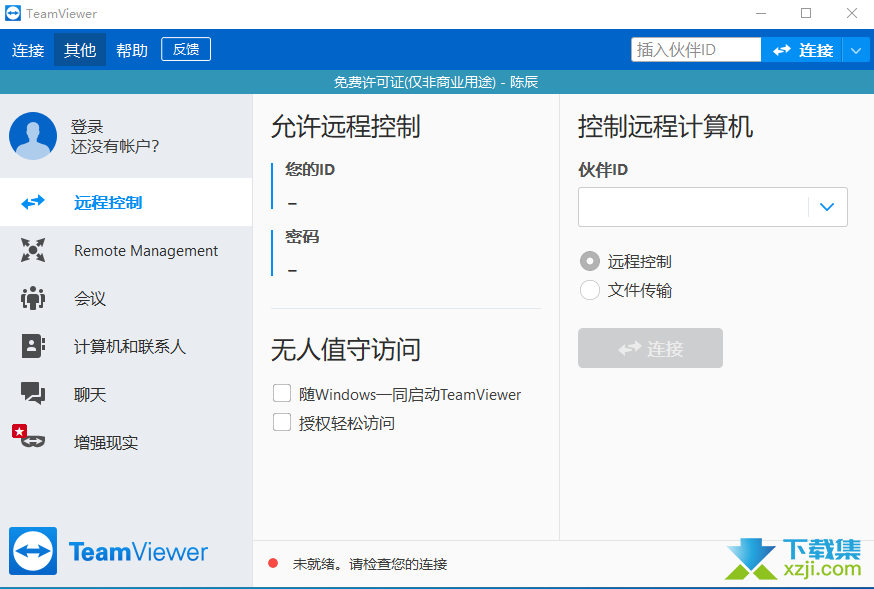Open the dropdown next to top 连接 button
The height and width of the screenshot is (589, 874).
856,50
